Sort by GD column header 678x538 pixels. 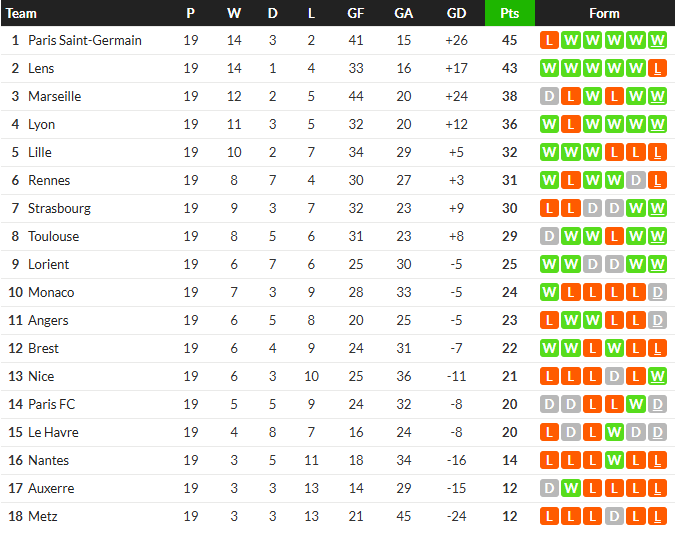[x=456, y=13]
